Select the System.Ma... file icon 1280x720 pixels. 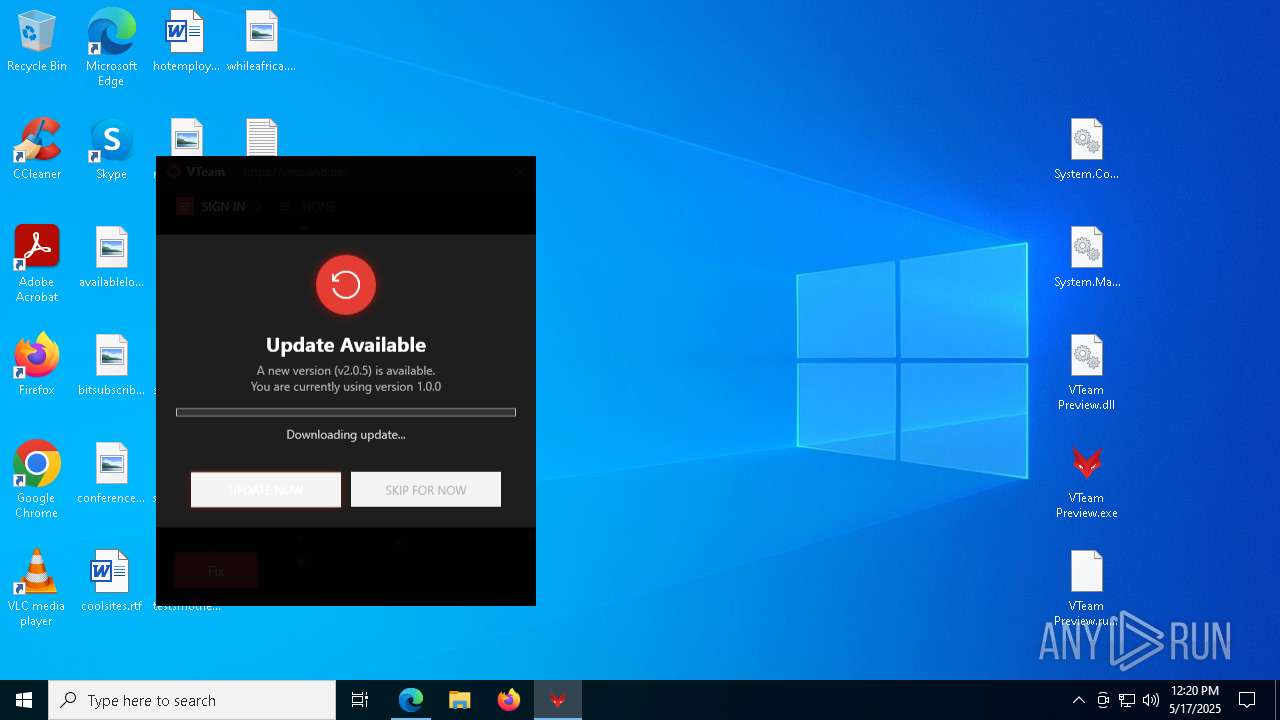click(1086, 258)
